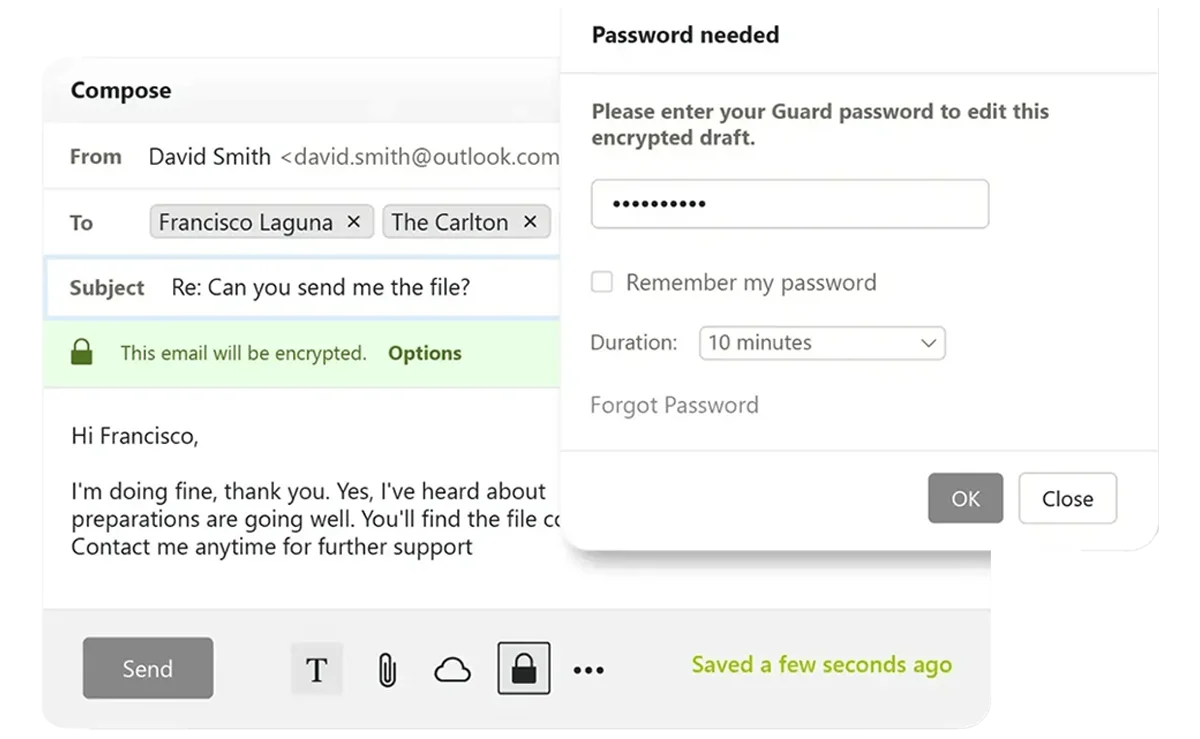Click Close in the Password needed dialog

1067,498
